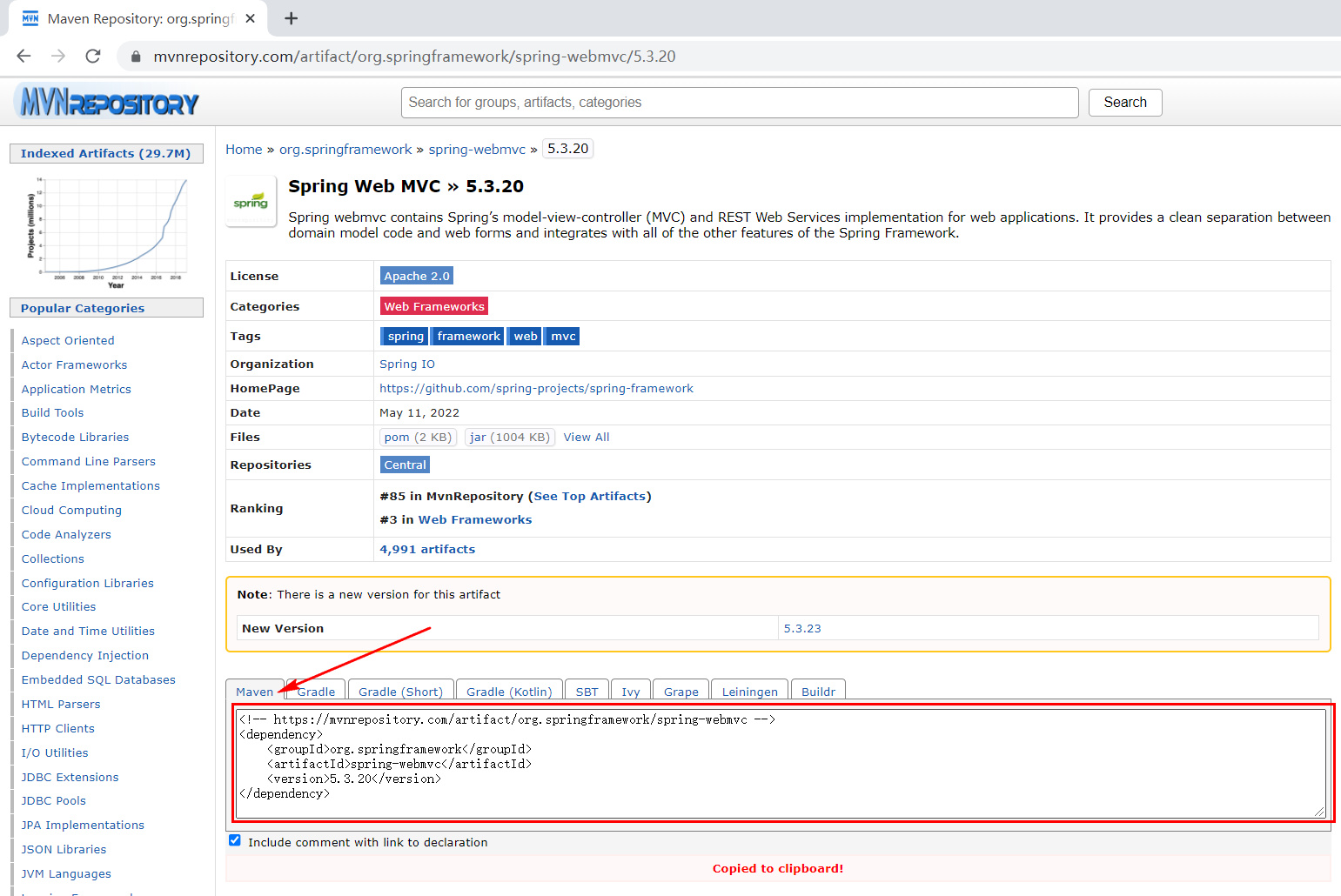Open Application Metrics category
1341x896 pixels.
tap(77, 390)
